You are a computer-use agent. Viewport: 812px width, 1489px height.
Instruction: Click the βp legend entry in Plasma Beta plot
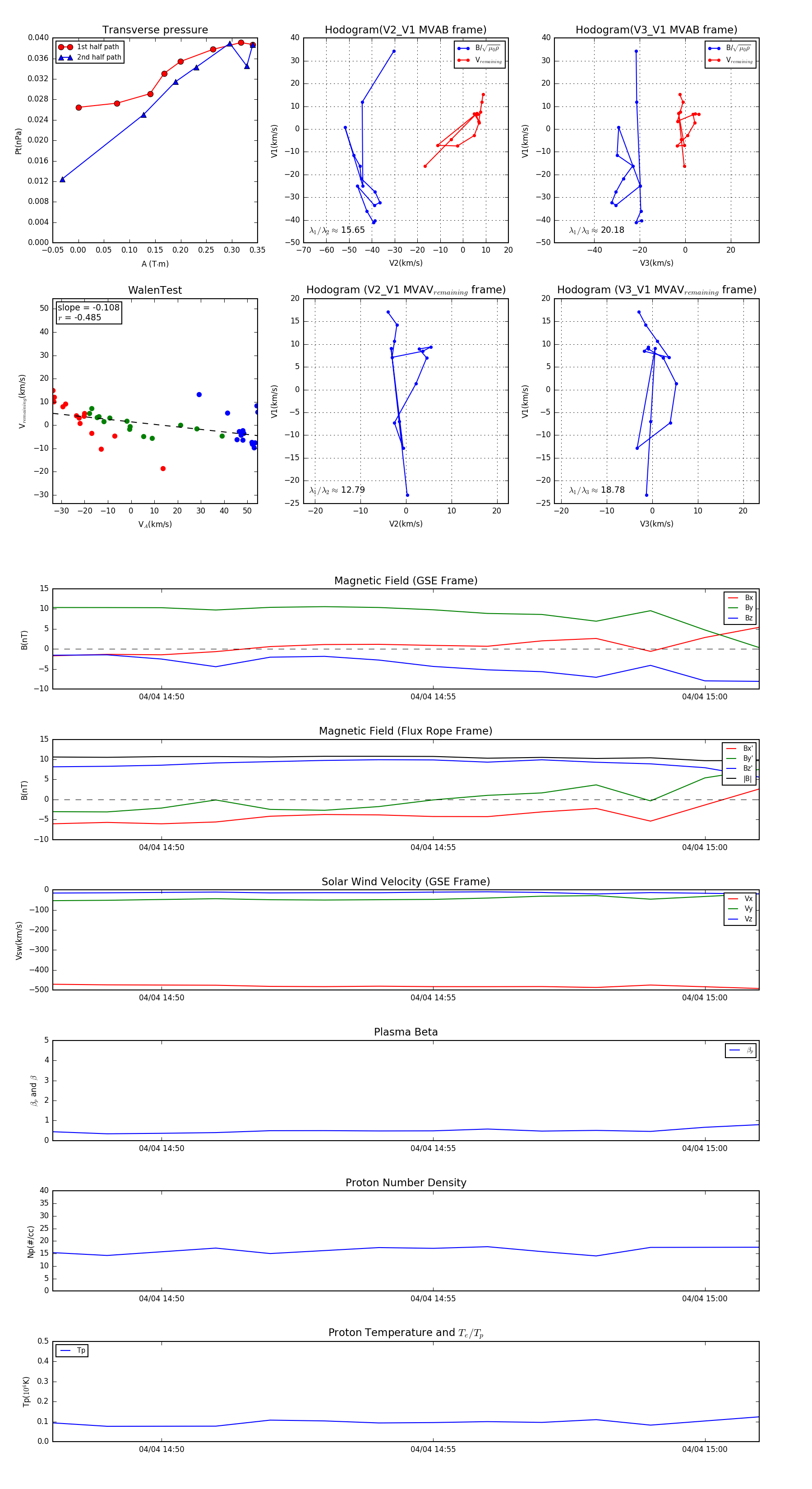(741, 1050)
